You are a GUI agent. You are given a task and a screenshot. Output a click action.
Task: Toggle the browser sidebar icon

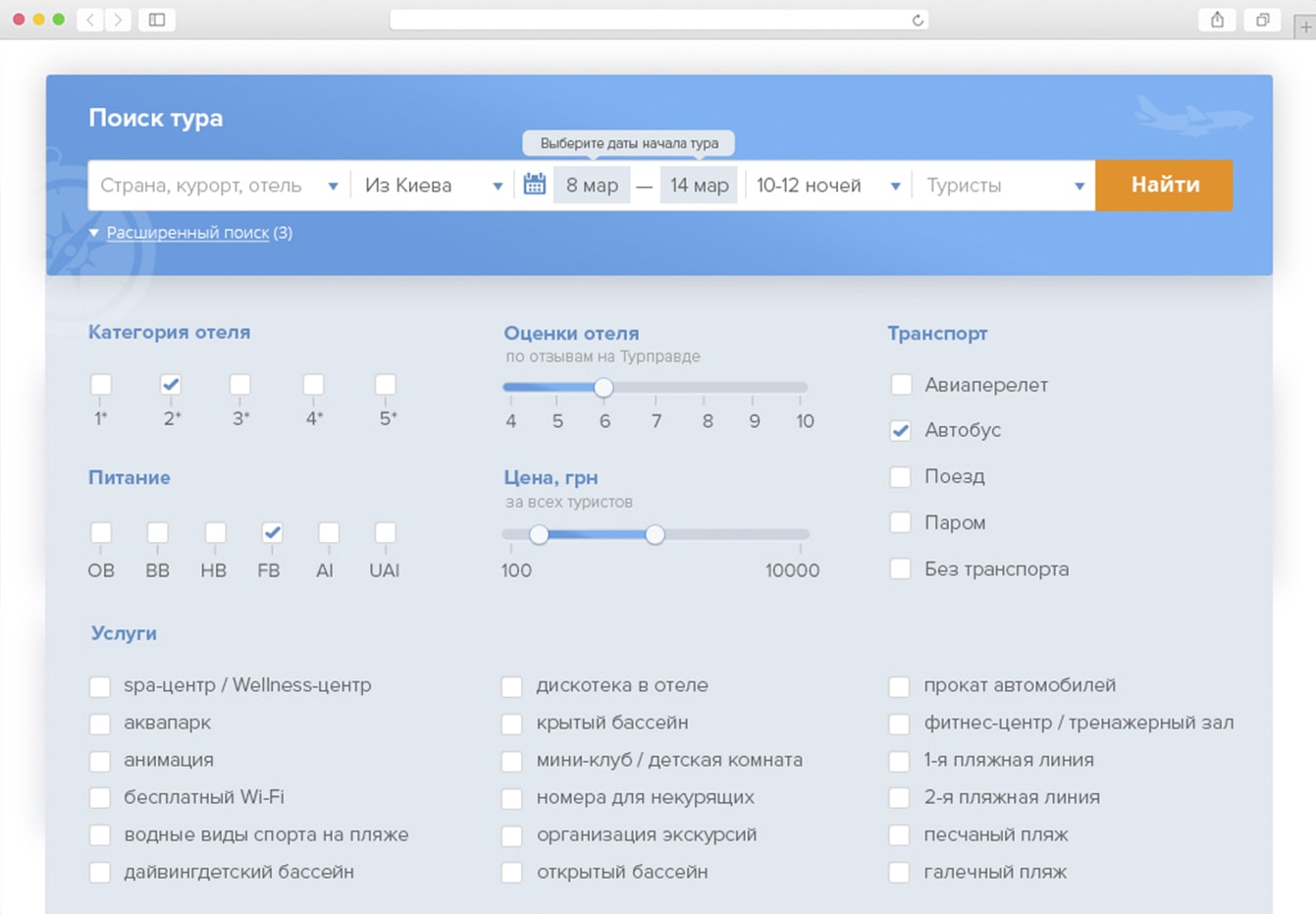coord(157,20)
